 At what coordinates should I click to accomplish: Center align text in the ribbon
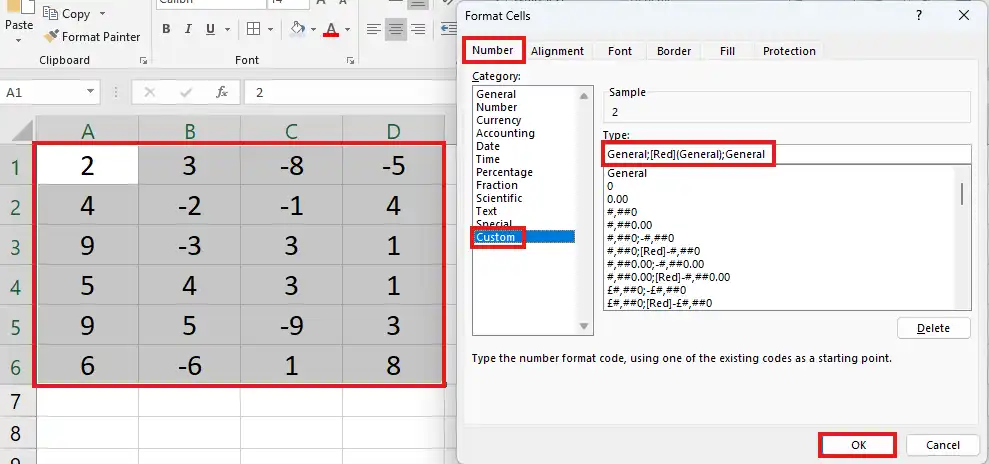pyautogui.click(x=396, y=29)
